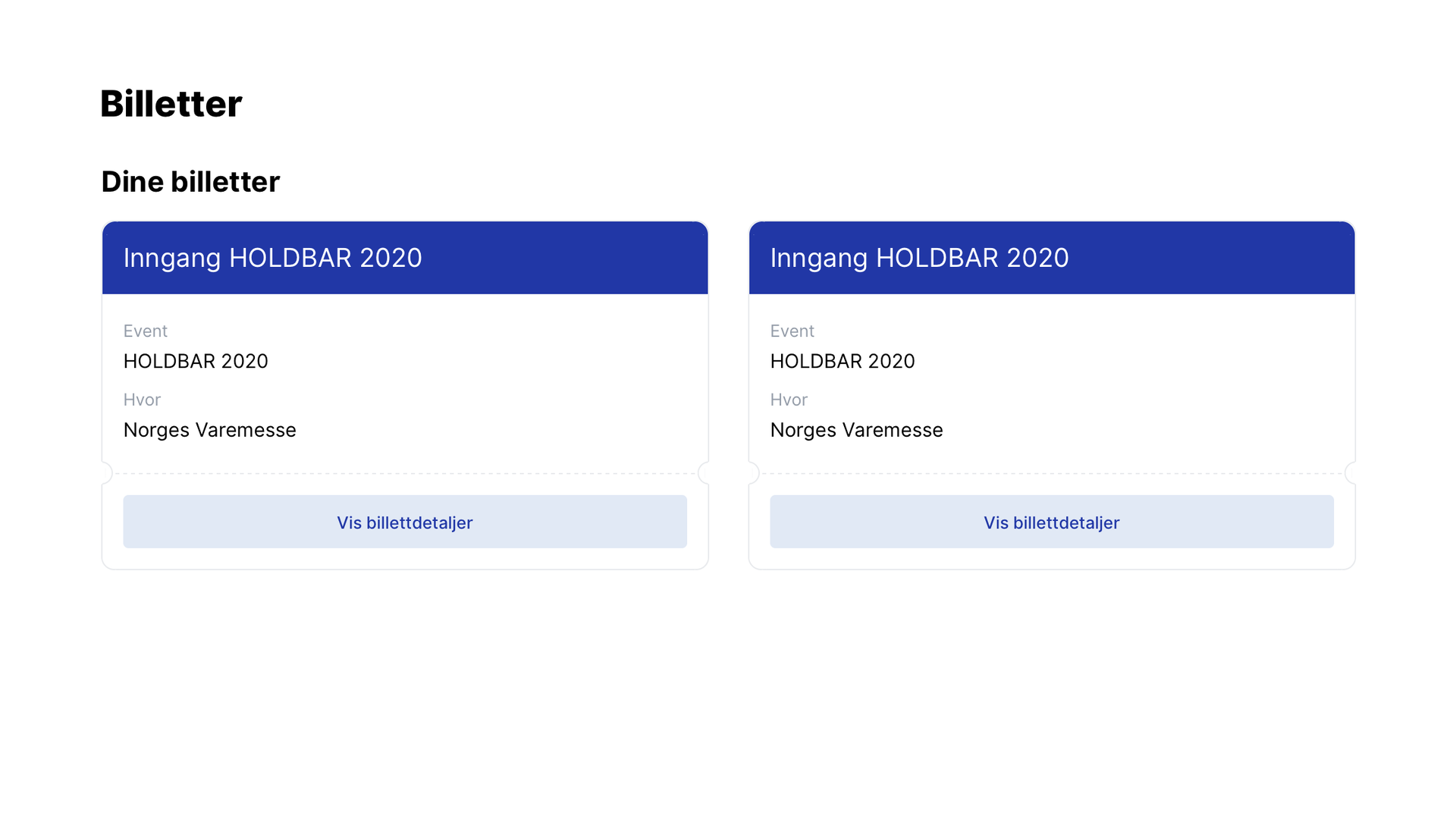Click Norges Varemesse location on right ticket

[x=857, y=430]
